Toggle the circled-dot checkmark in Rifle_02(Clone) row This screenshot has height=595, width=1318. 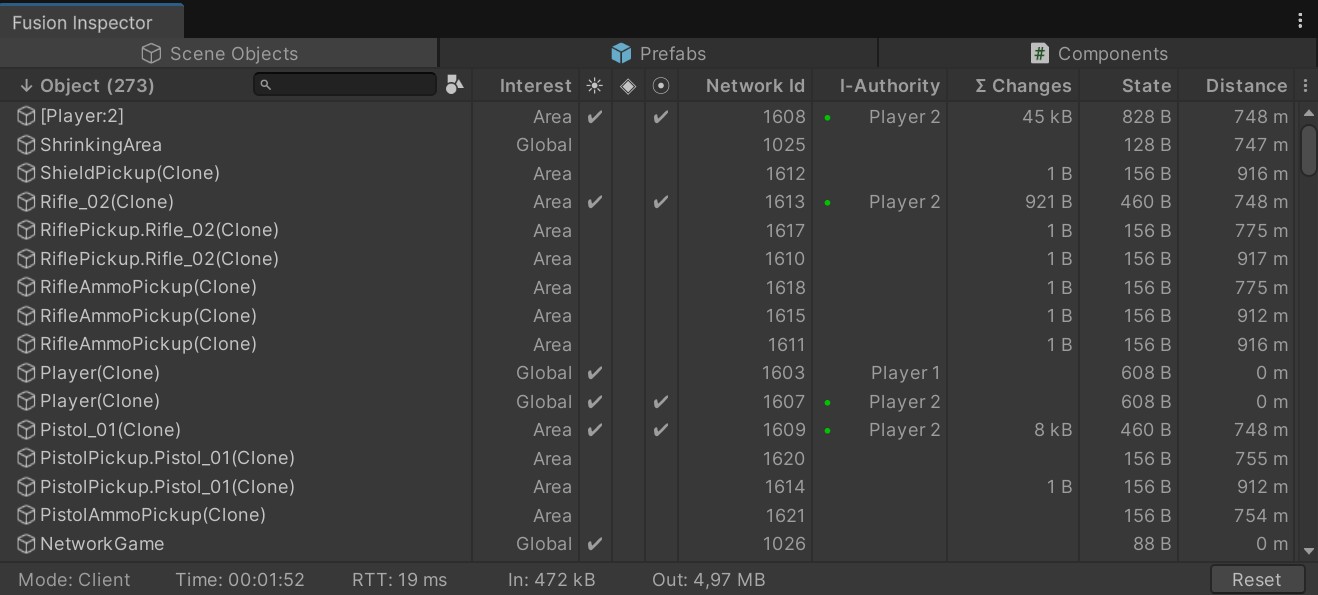661,202
